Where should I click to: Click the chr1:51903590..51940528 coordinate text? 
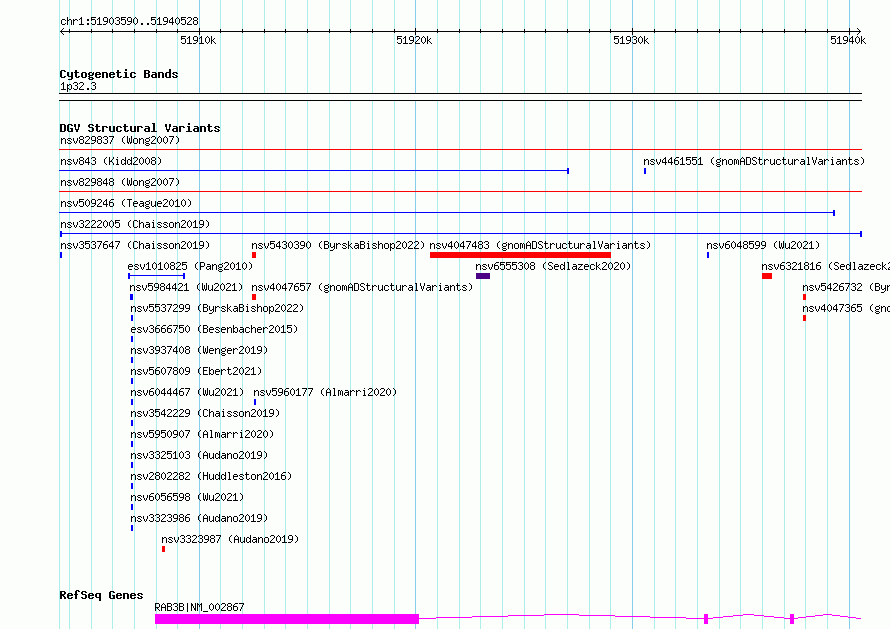click(129, 21)
